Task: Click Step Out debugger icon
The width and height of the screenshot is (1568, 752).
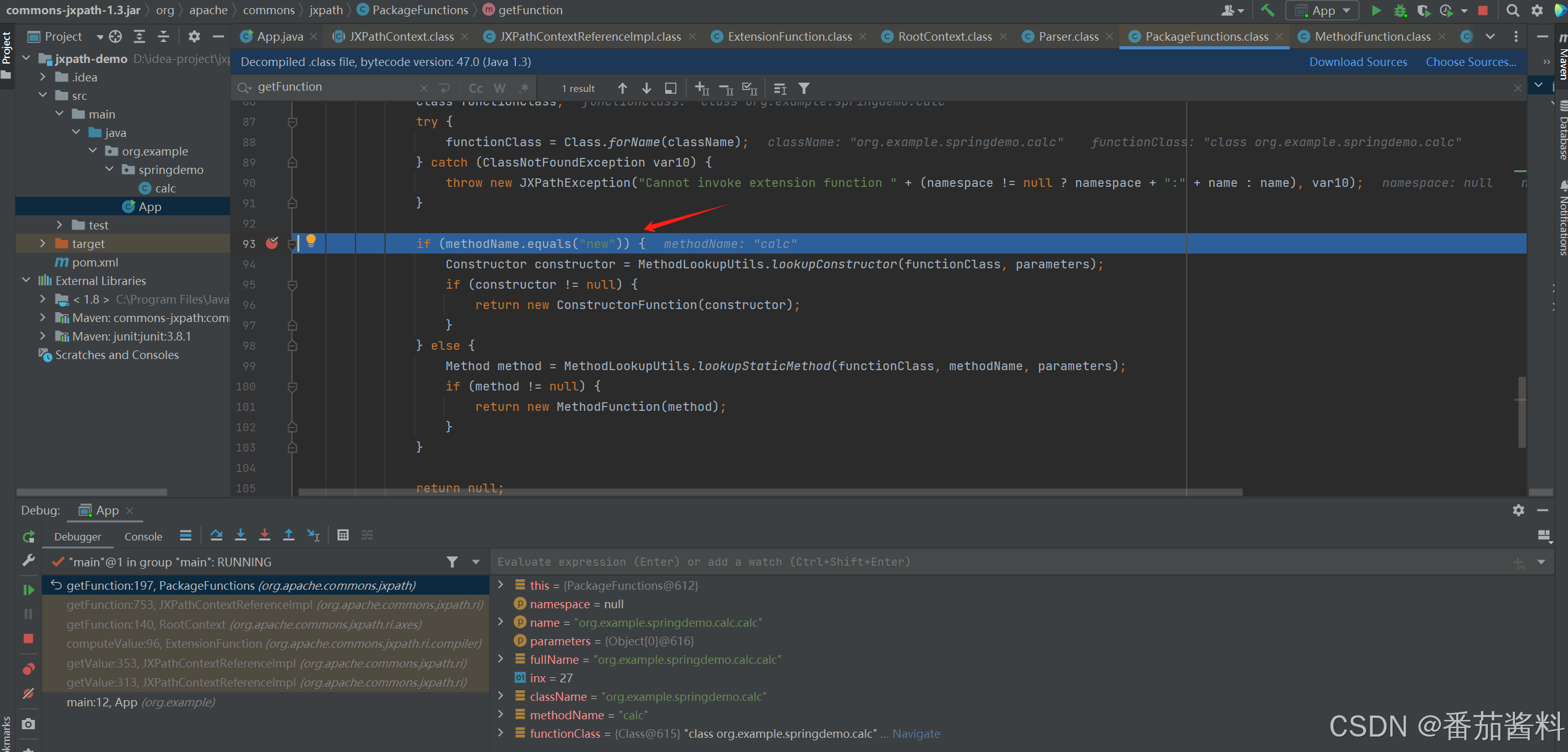Action: (x=289, y=535)
